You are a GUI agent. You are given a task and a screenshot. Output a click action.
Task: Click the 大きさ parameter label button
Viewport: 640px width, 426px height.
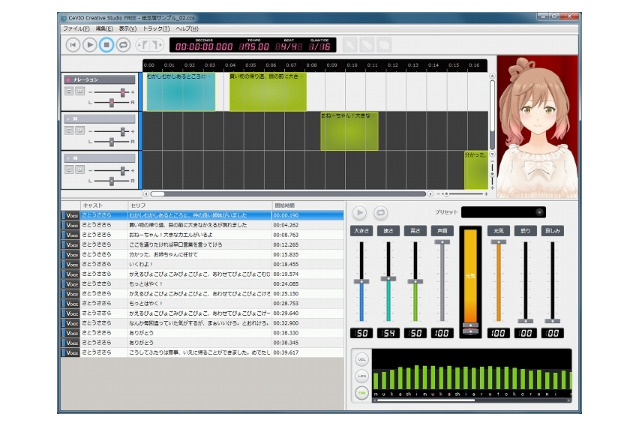[361, 231]
